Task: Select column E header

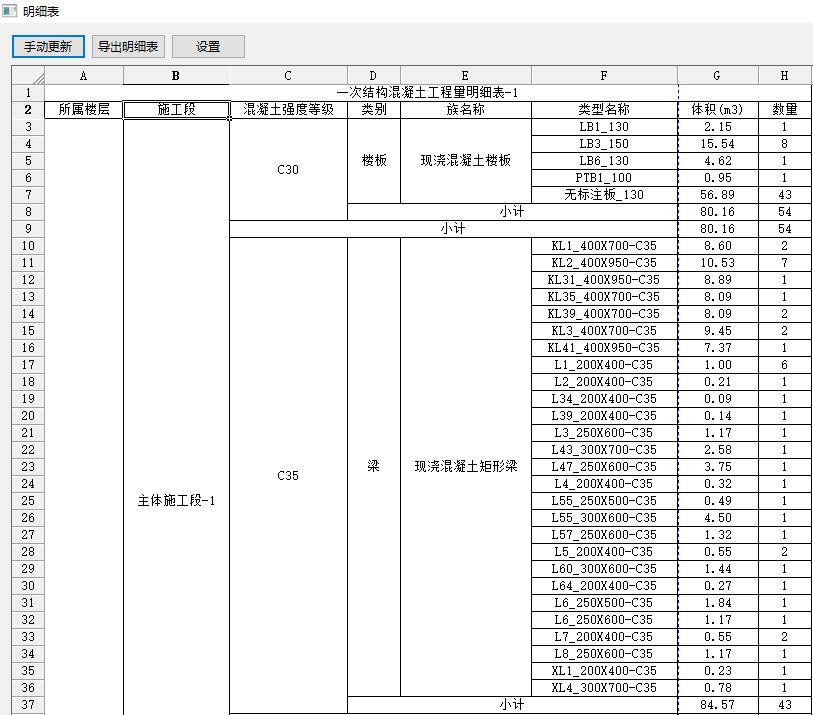Action: coord(466,76)
